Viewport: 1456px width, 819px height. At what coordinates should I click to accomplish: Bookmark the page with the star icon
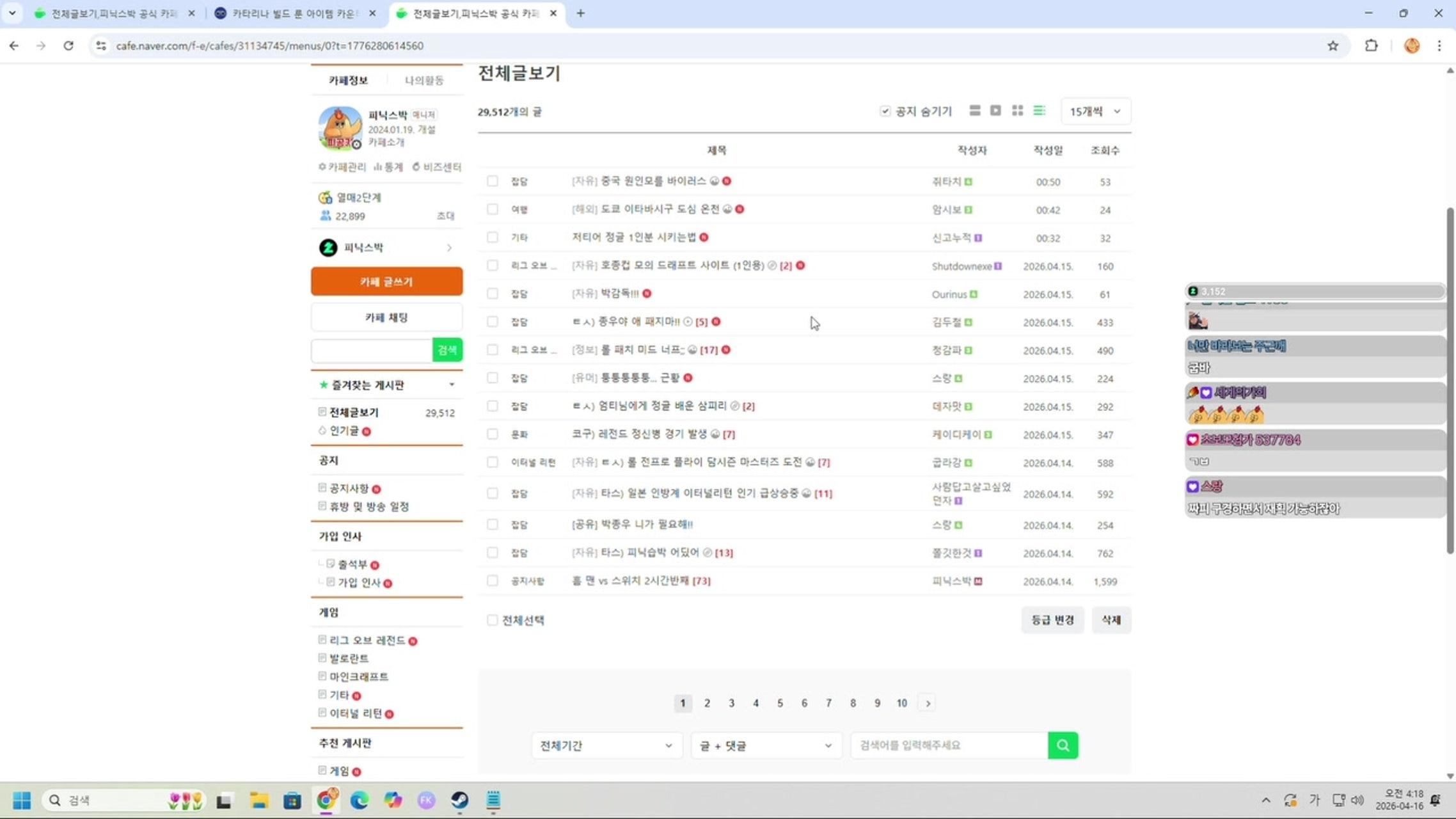[1333, 45]
